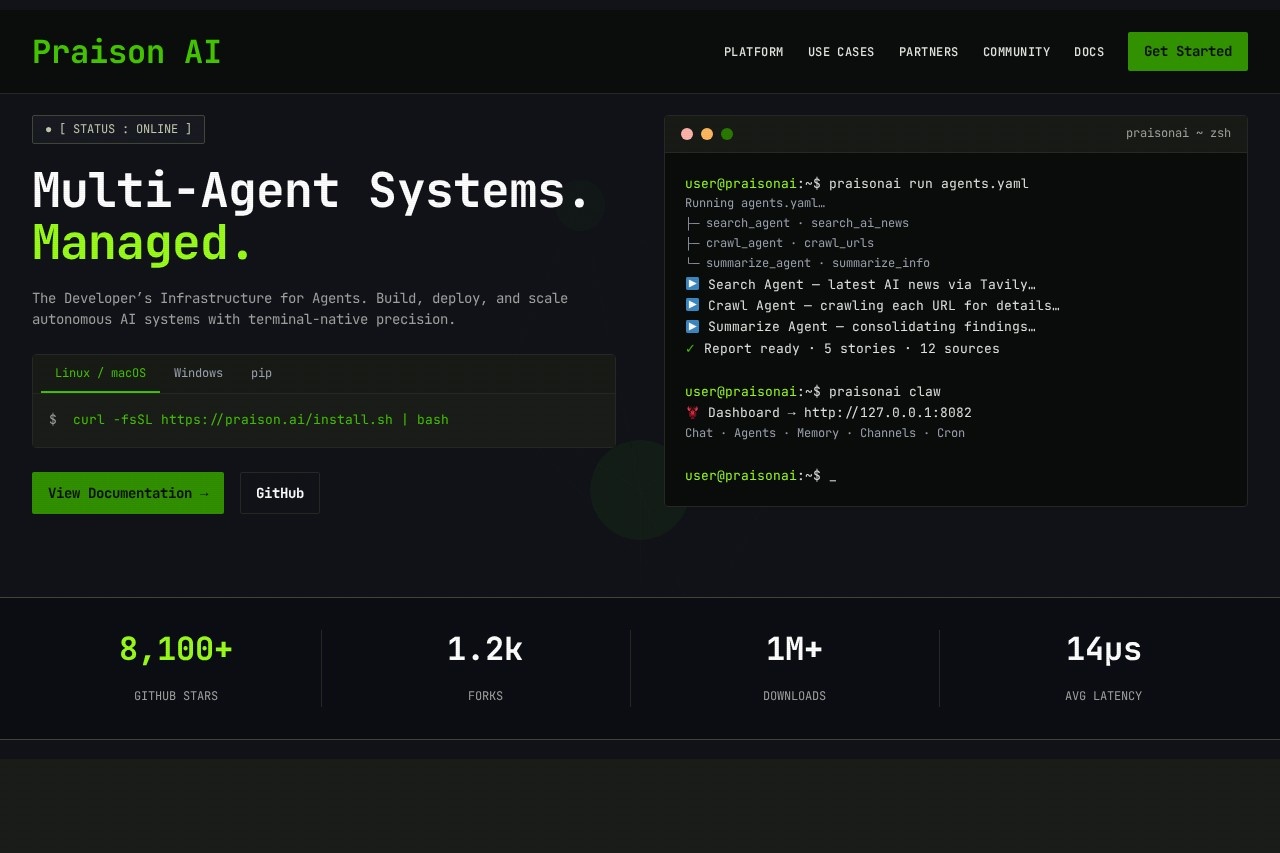The image size is (1280, 853).
Task: Click the 'Developer's Infrastructure for Agents' description
Action: tap(300, 309)
